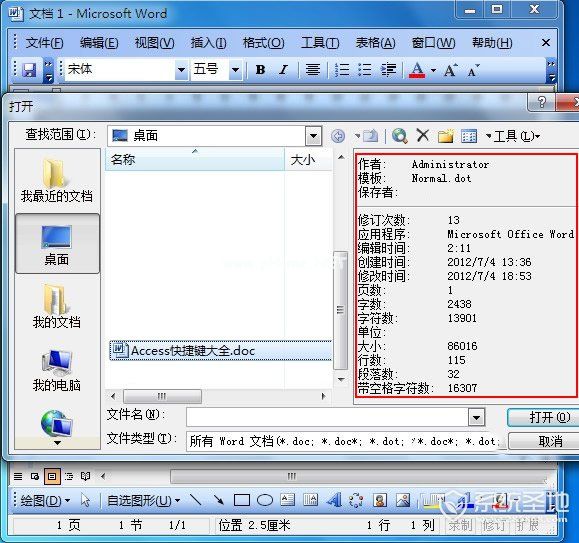Select the Arrow drawing tool

(x=219, y=501)
